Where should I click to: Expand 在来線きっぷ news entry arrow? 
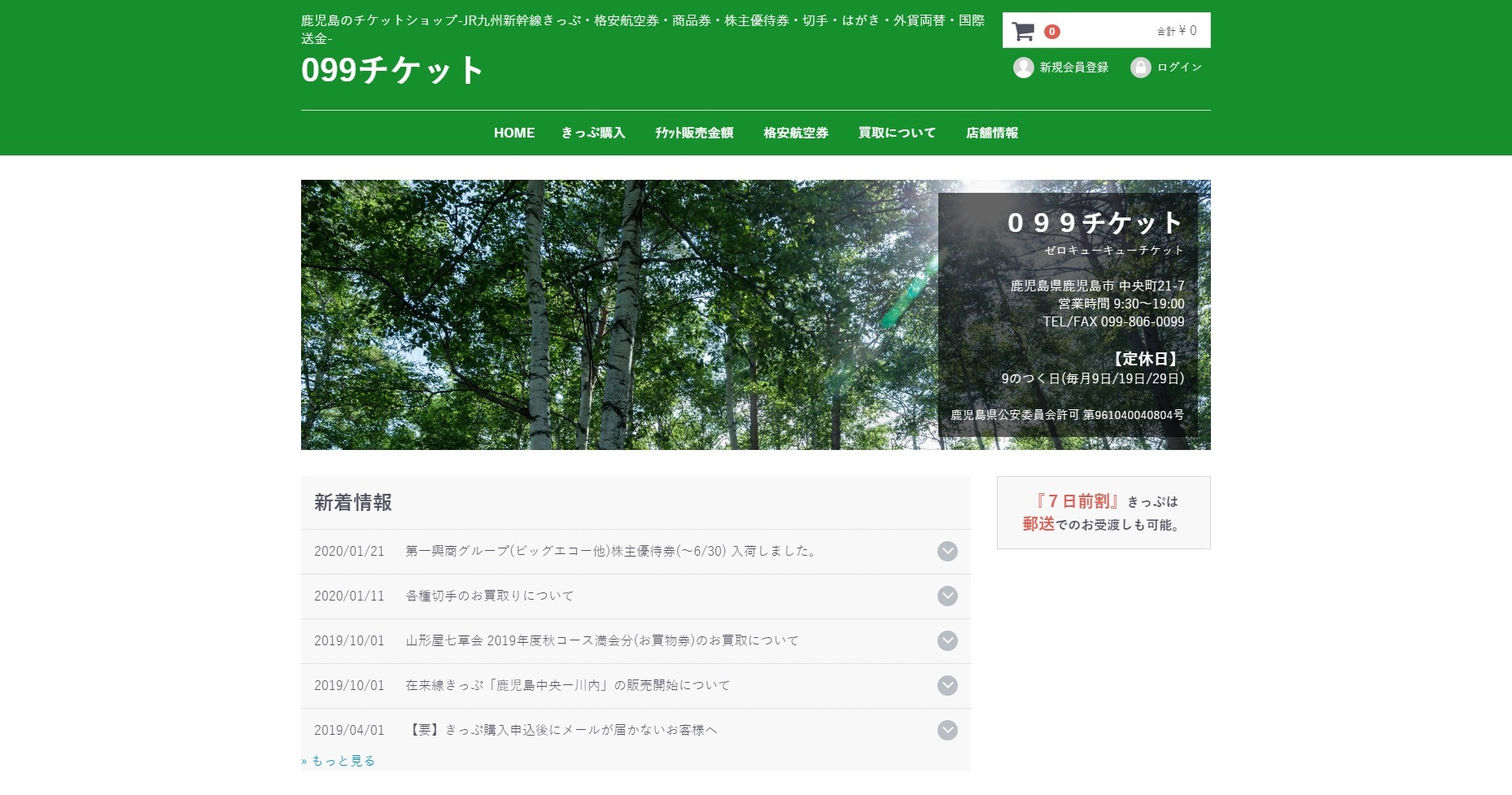[x=947, y=685]
